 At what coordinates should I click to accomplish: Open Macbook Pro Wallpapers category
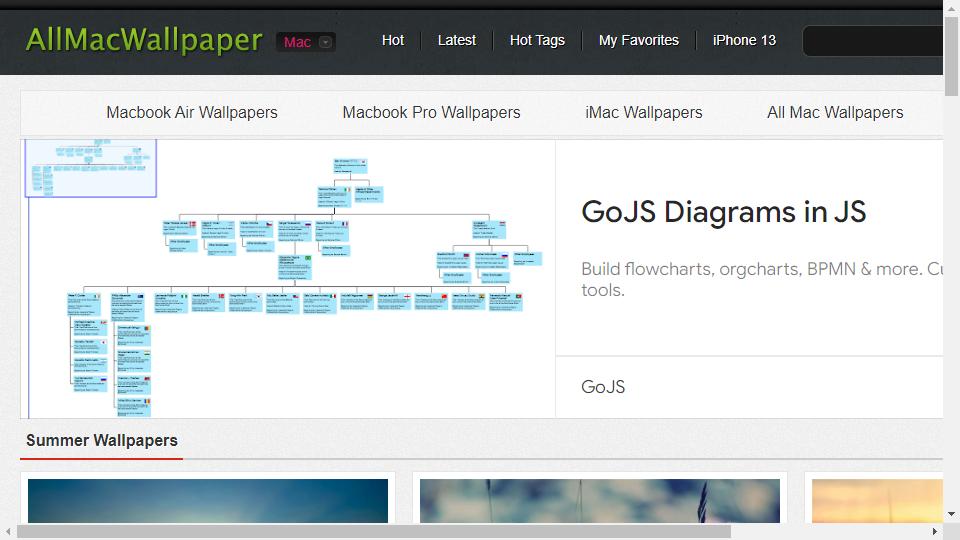(x=431, y=113)
